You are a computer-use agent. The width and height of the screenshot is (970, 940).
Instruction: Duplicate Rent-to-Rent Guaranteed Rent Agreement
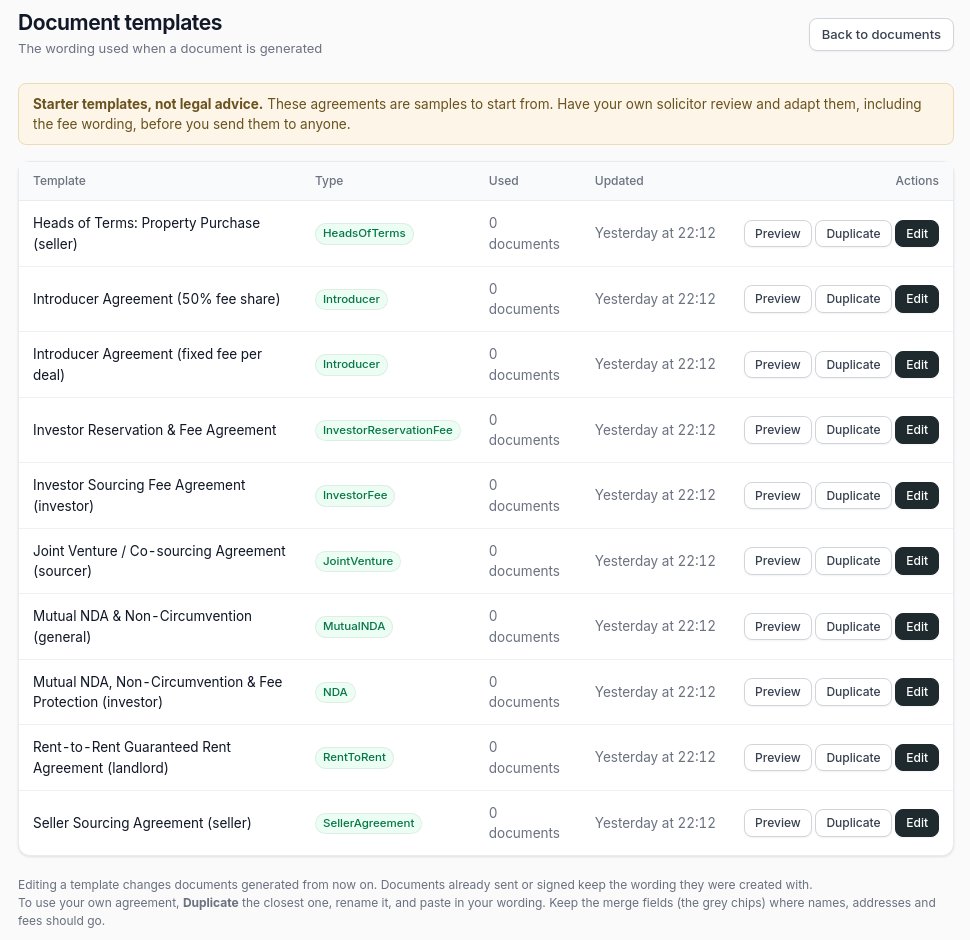tap(853, 758)
